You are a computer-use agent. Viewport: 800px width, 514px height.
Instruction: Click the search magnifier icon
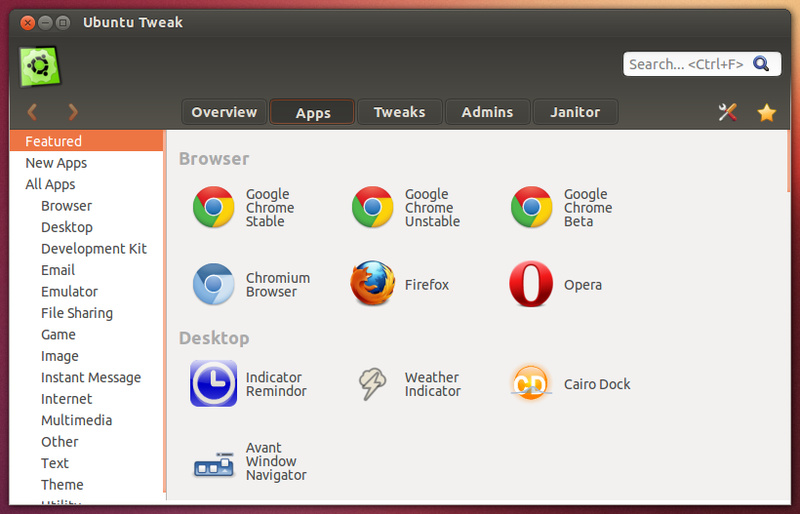pyautogui.click(x=761, y=64)
